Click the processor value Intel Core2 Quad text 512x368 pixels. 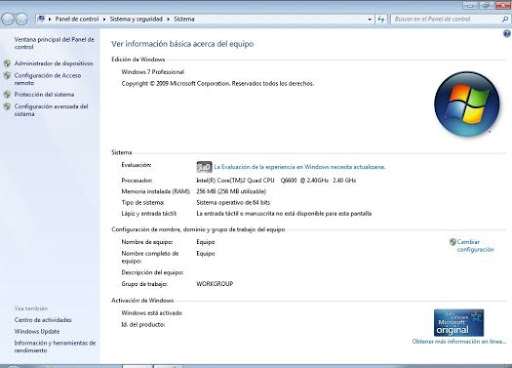[x=276, y=180]
